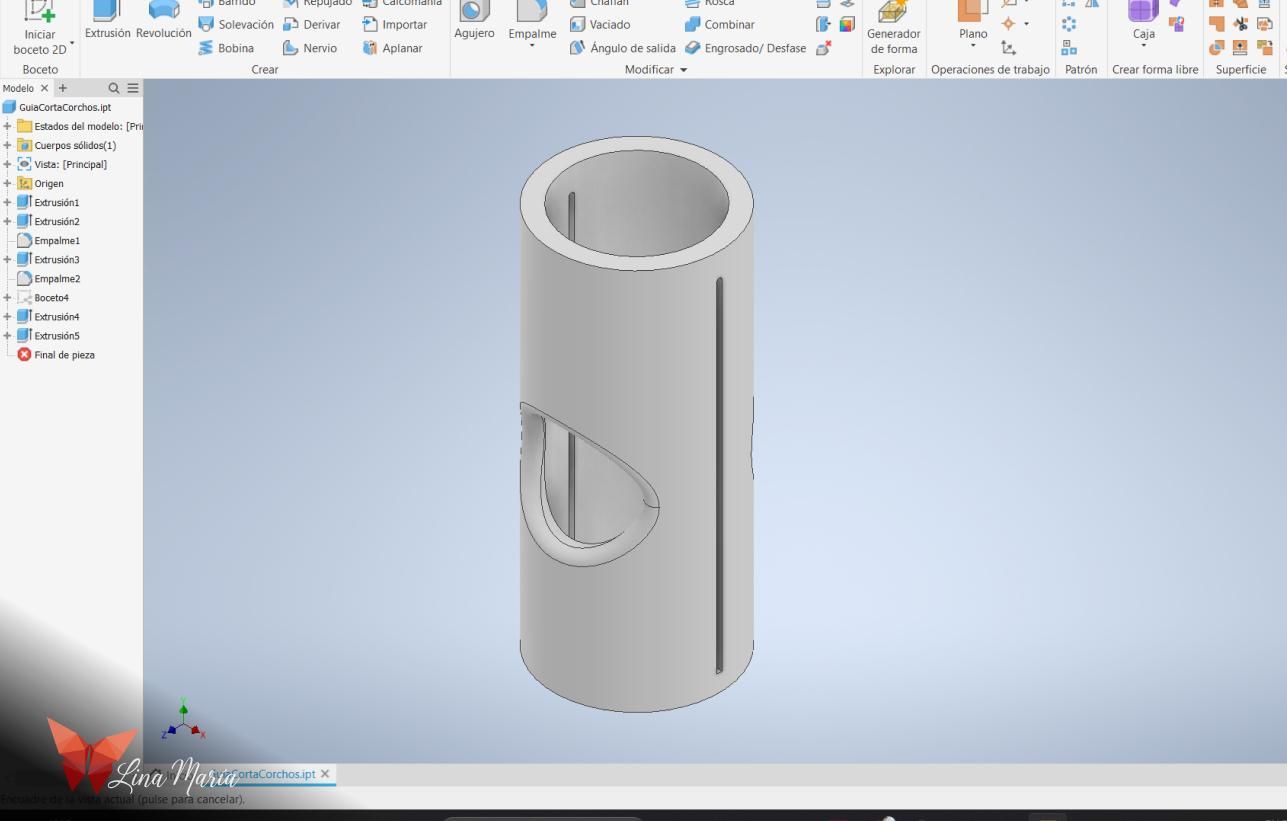Select the Derivar tool
Viewport: 1287px width, 821px height.
(312, 25)
